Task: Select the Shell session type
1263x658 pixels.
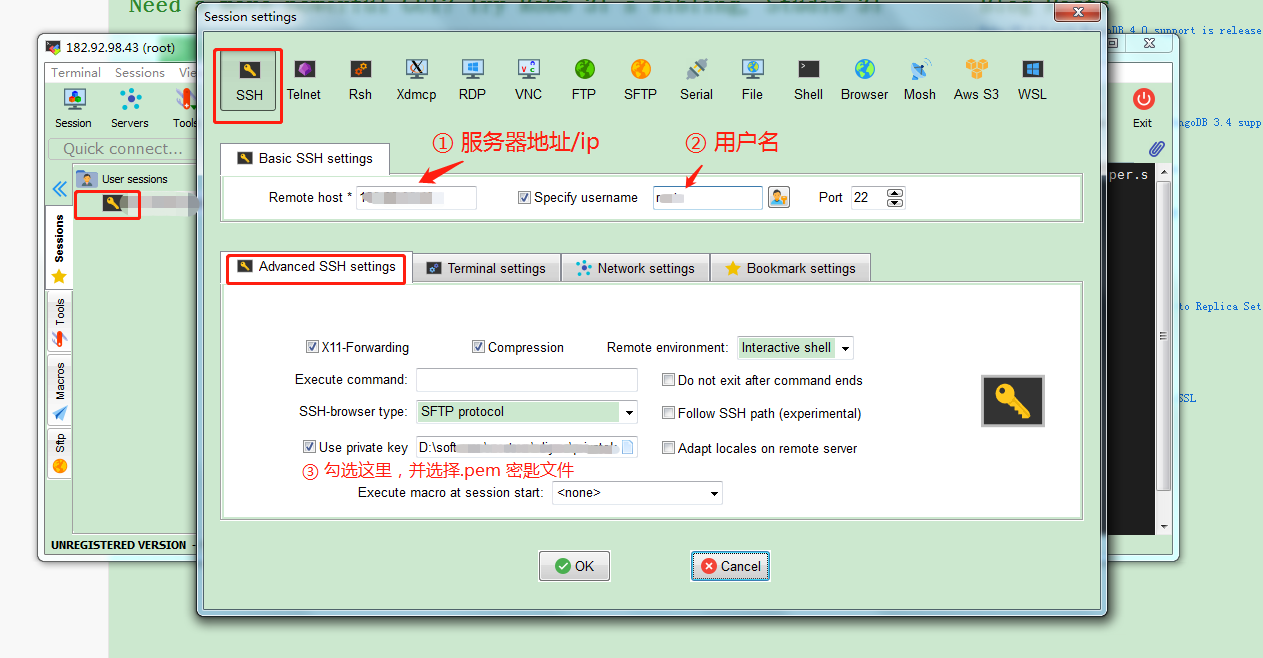Action: point(808,81)
